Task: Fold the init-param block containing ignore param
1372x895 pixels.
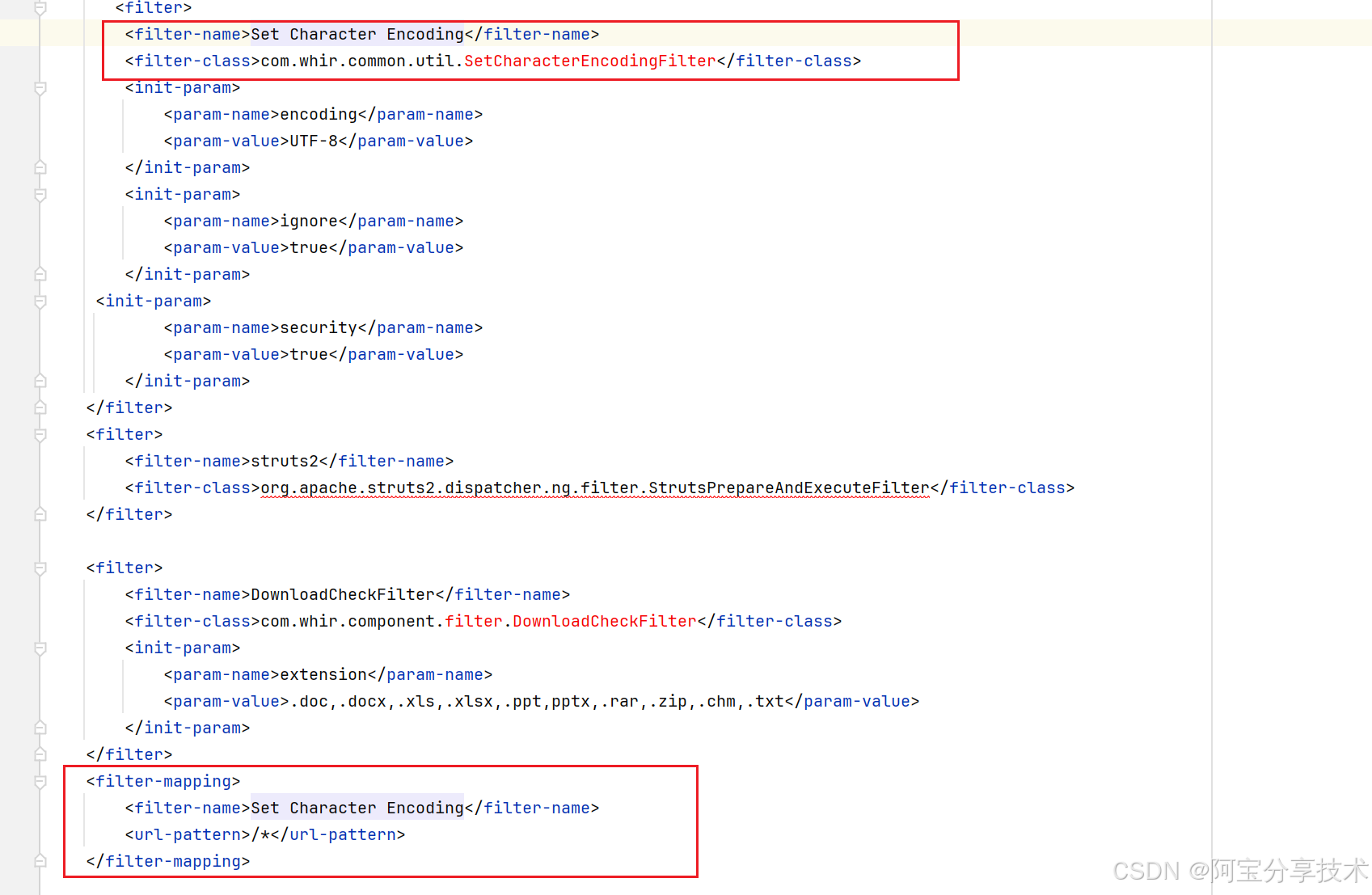Action: coord(40,195)
